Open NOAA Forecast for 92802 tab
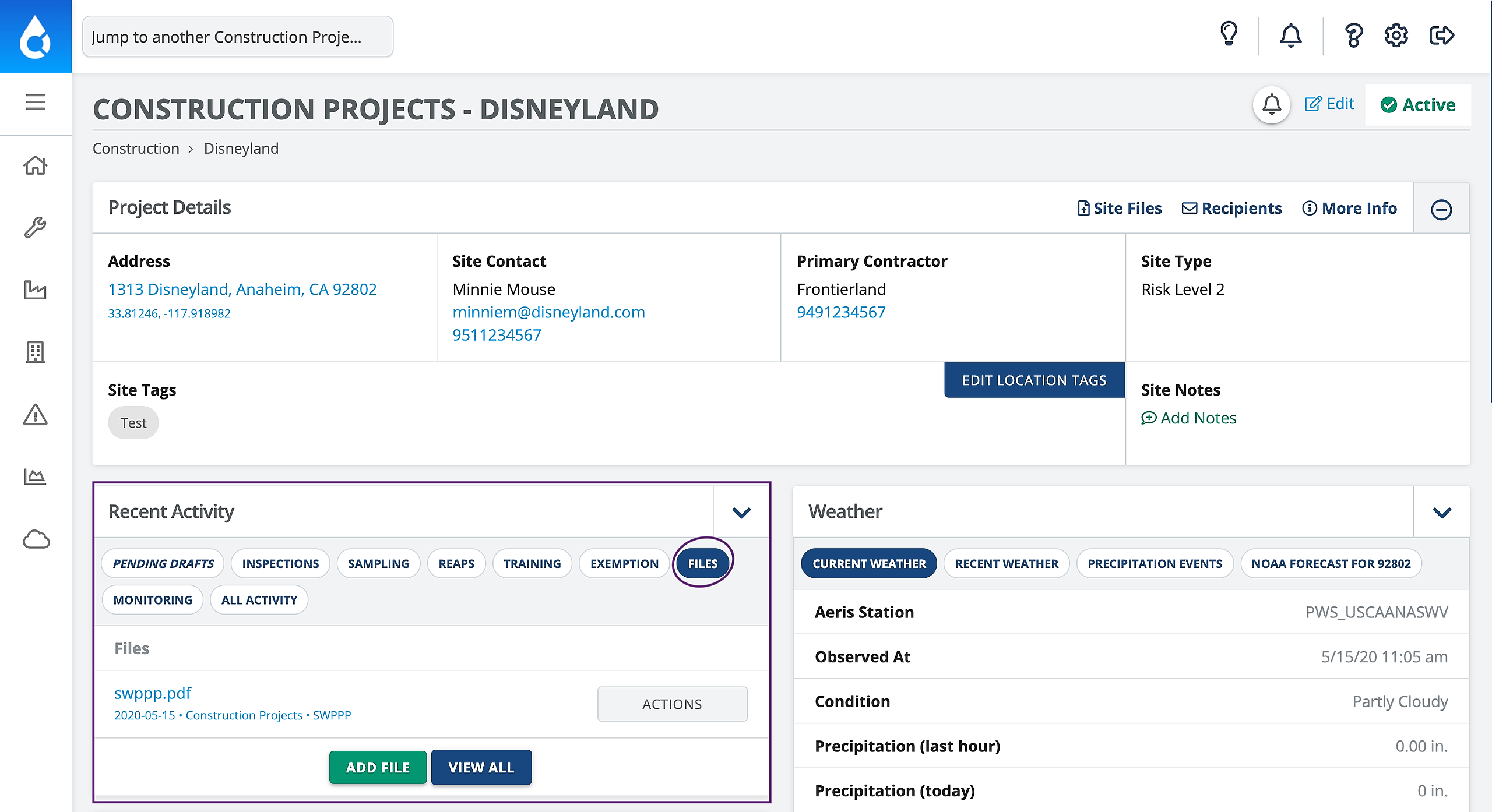This screenshot has height=812, width=1492. (1331, 563)
